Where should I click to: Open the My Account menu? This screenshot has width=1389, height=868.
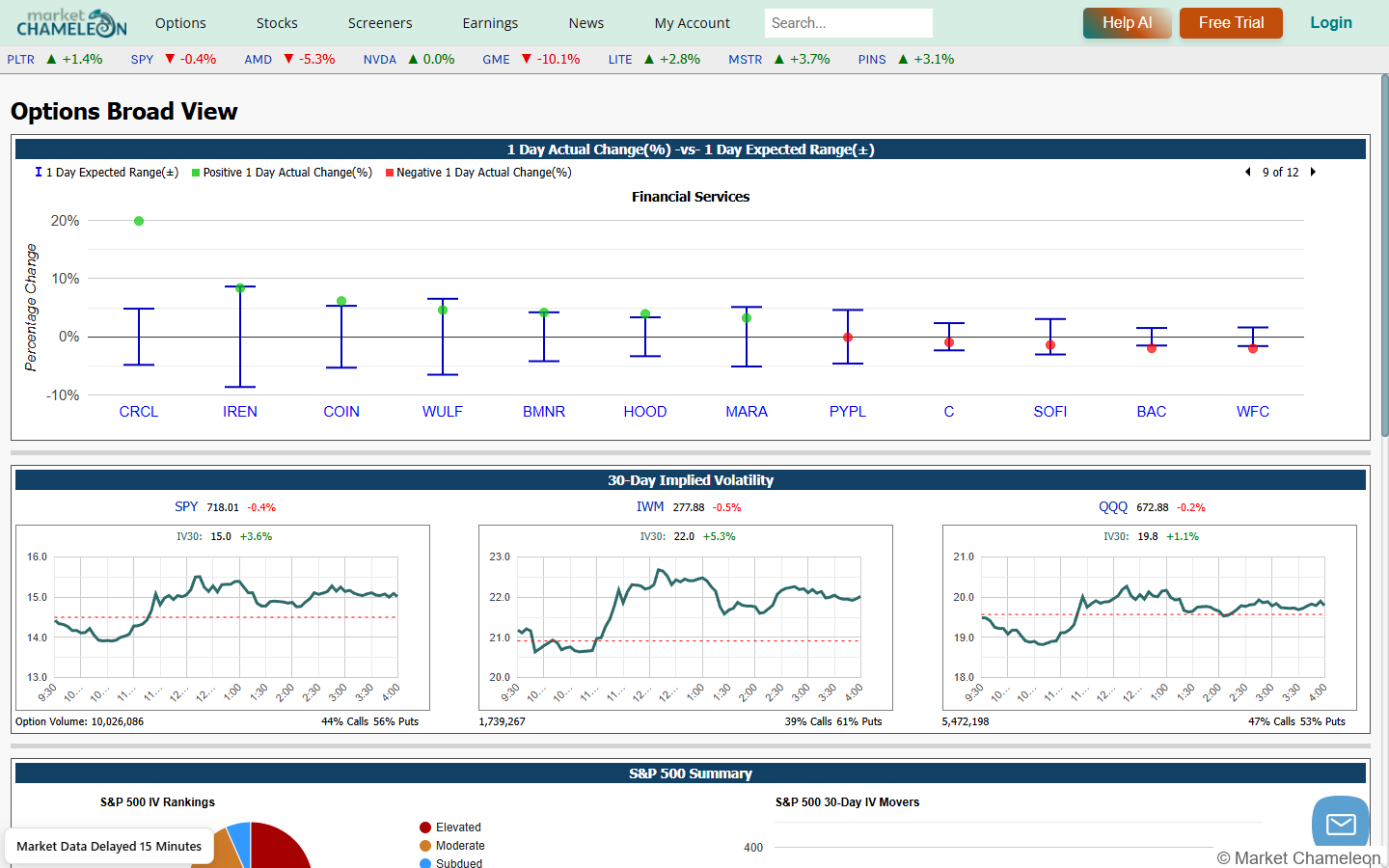click(693, 23)
